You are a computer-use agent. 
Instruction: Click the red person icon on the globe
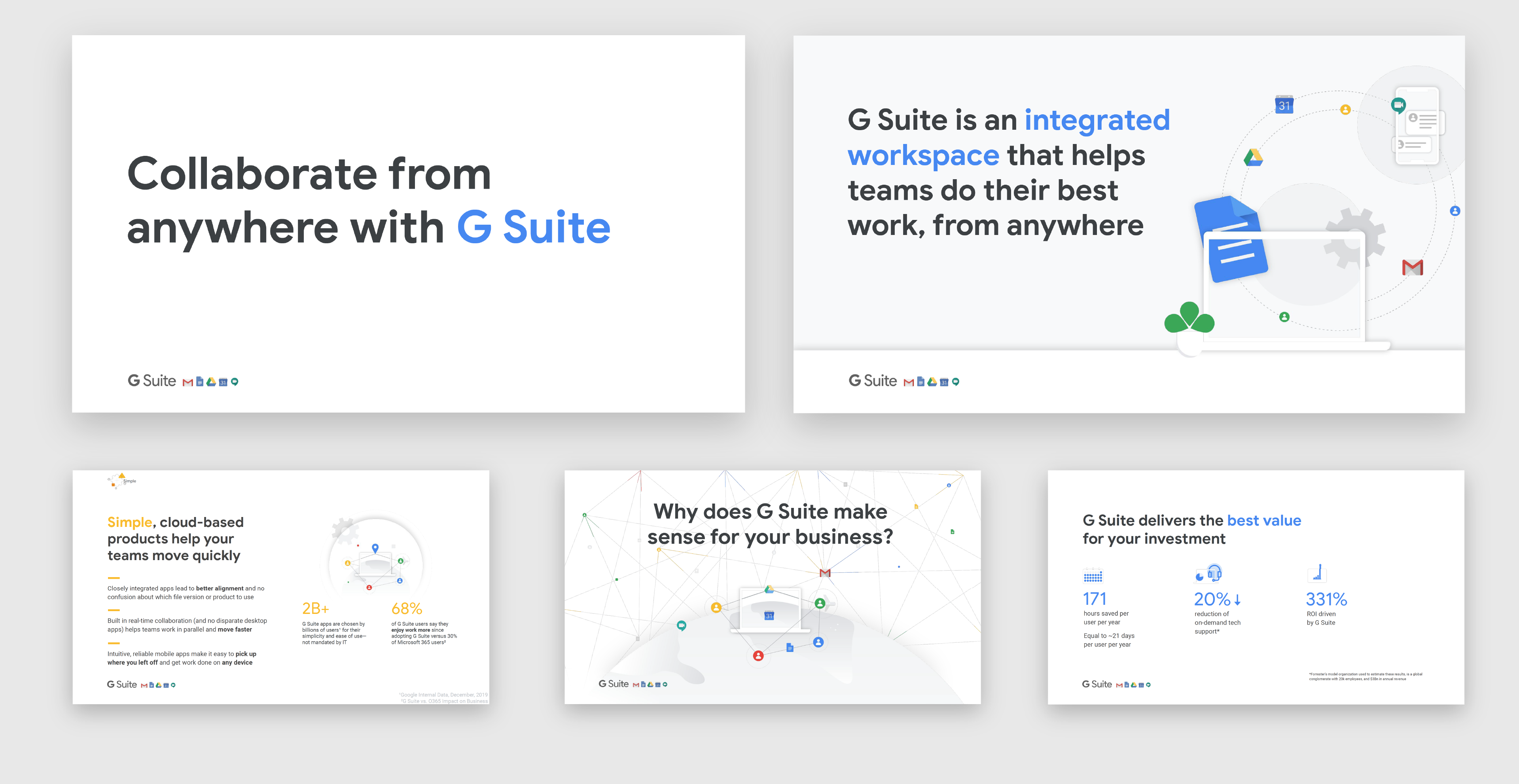(x=758, y=655)
